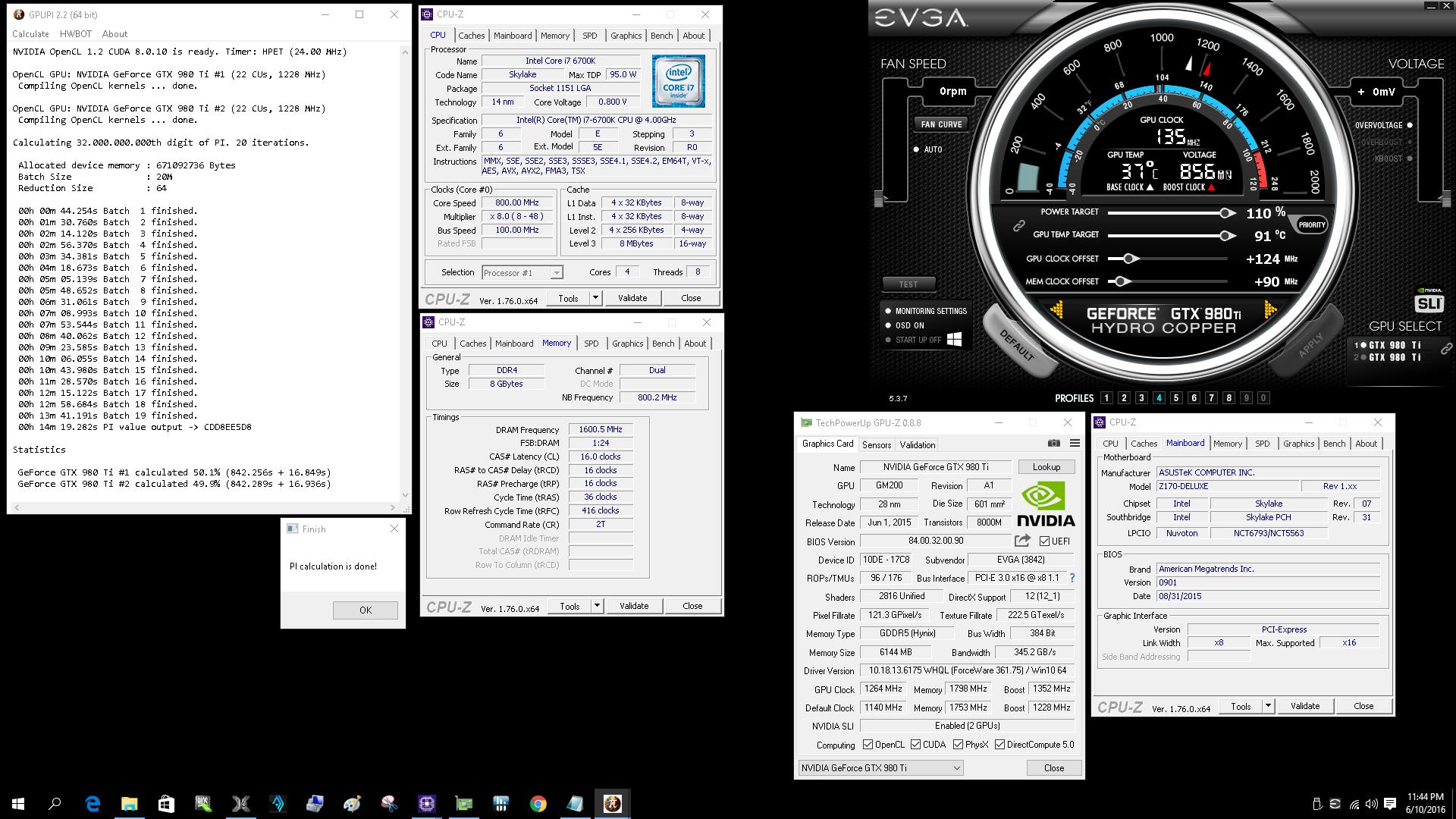Click GPUPI vertical scrollbar down arrow
Image resolution: width=1456 pixels, height=819 pixels.
405,495
